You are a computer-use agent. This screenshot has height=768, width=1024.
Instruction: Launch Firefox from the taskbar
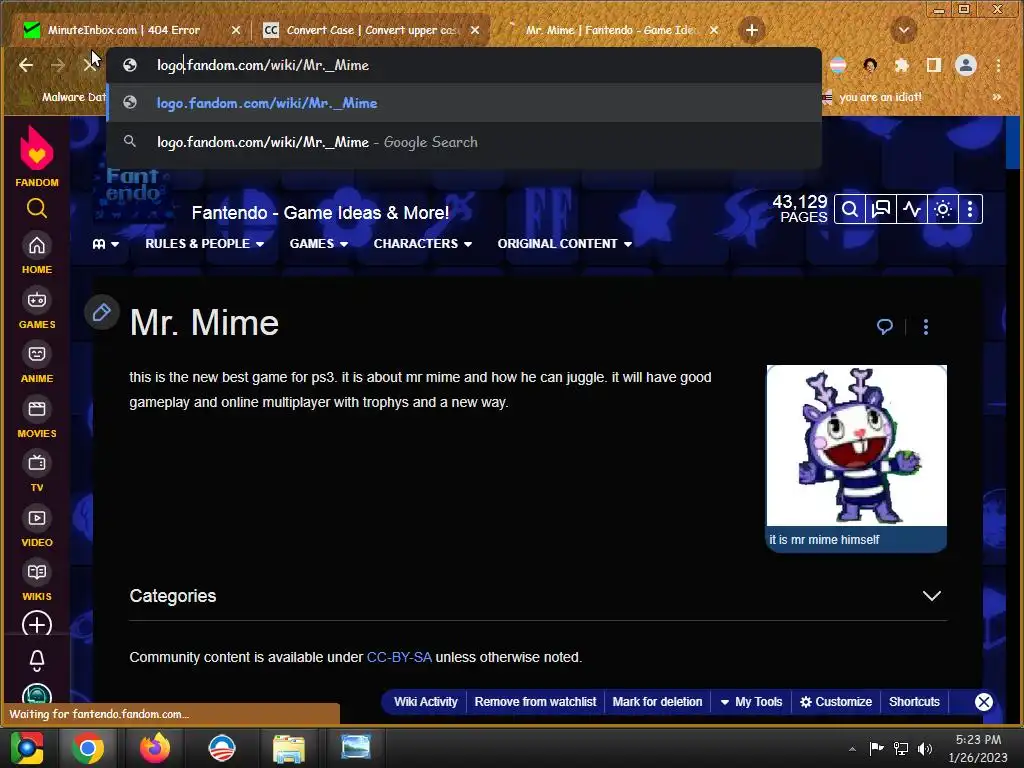(x=155, y=748)
